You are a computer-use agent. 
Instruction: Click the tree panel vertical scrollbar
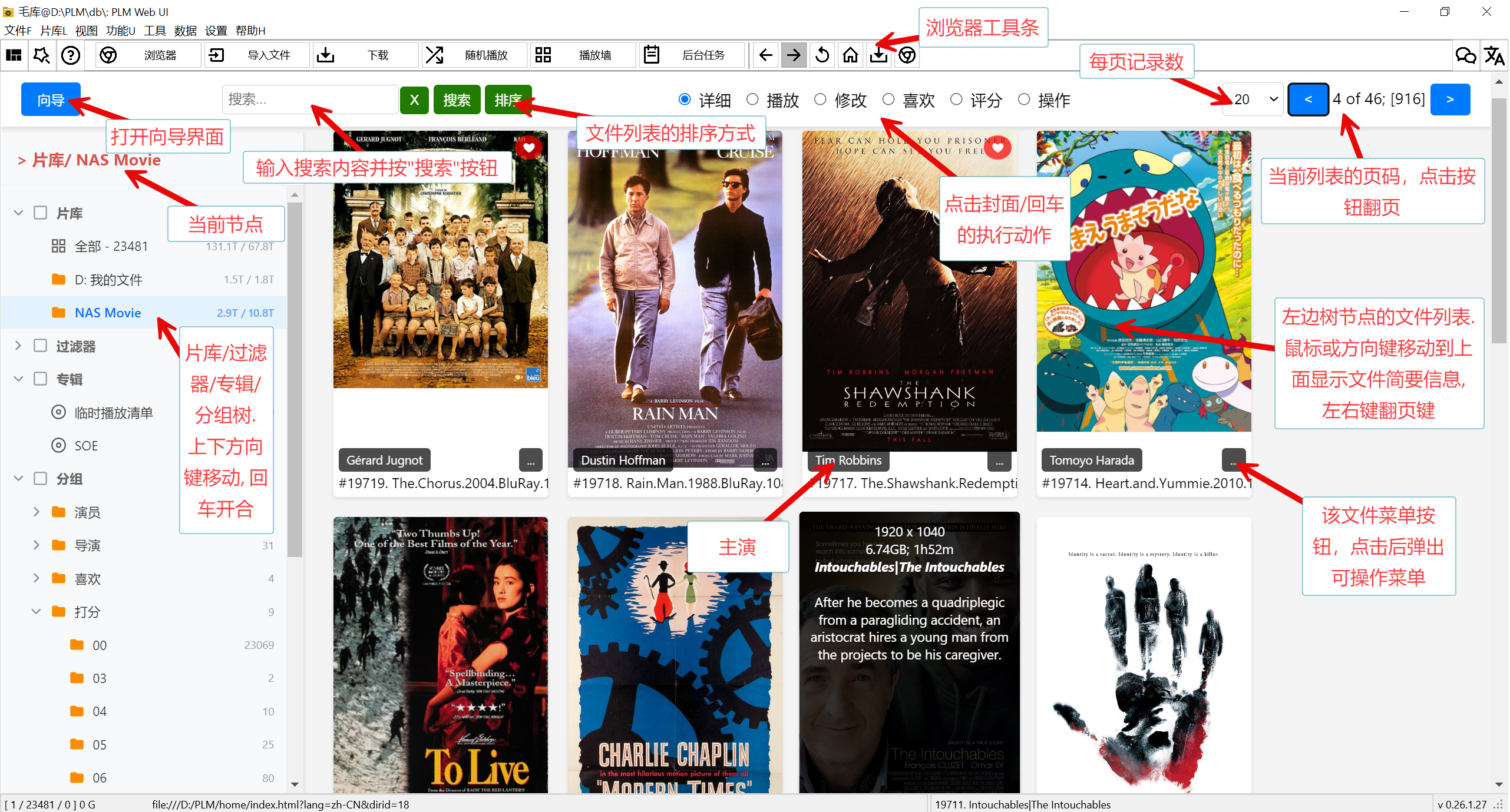pyautogui.click(x=295, y=377)
